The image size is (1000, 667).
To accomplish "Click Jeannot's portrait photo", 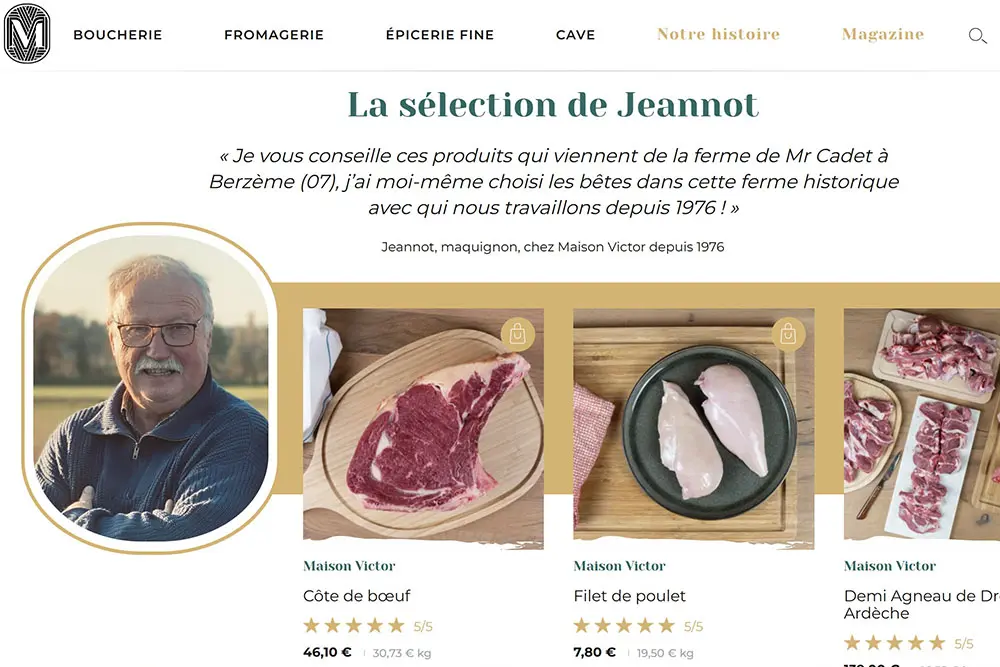I will click(150, 388).
